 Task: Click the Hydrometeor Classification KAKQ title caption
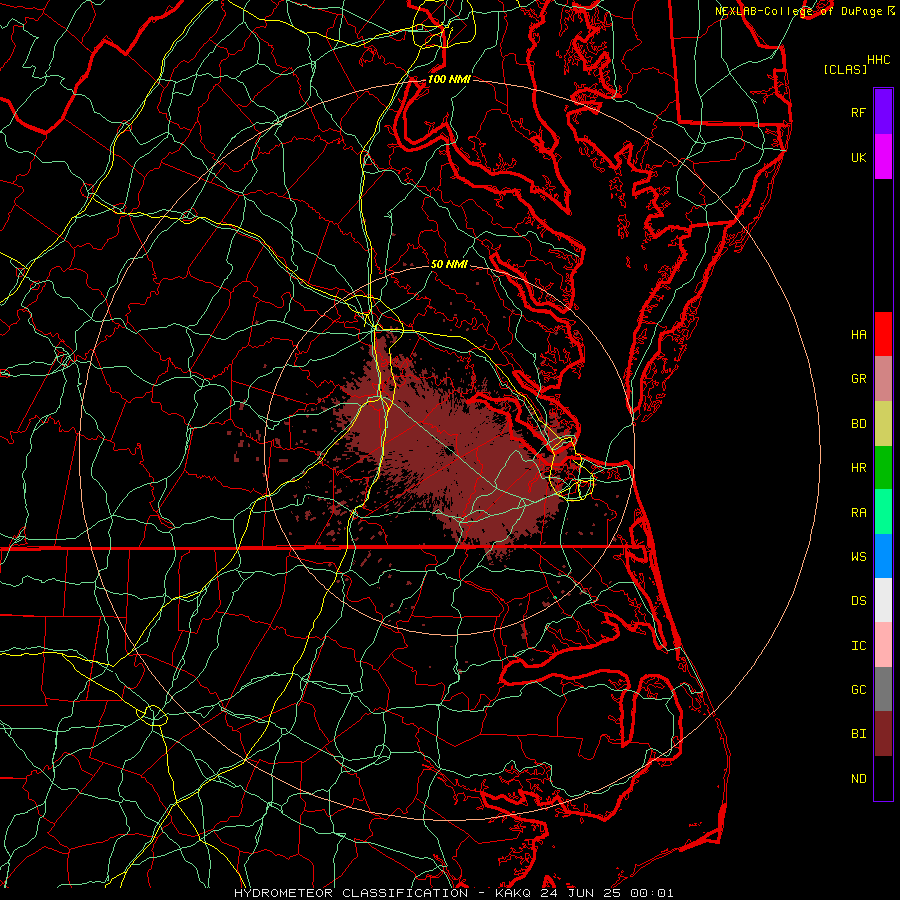453,893
